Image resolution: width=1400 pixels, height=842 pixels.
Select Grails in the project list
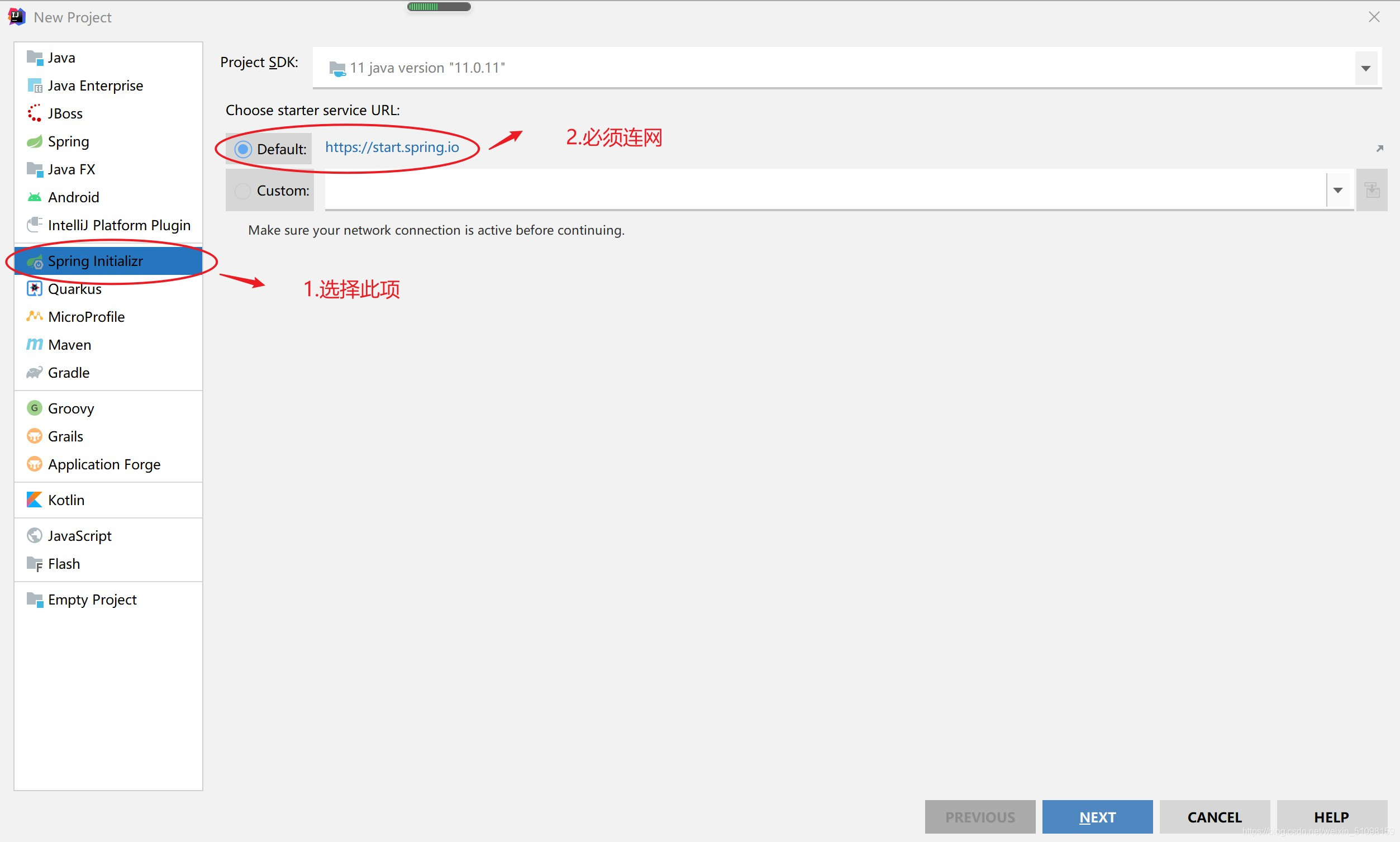click(108, 436)
